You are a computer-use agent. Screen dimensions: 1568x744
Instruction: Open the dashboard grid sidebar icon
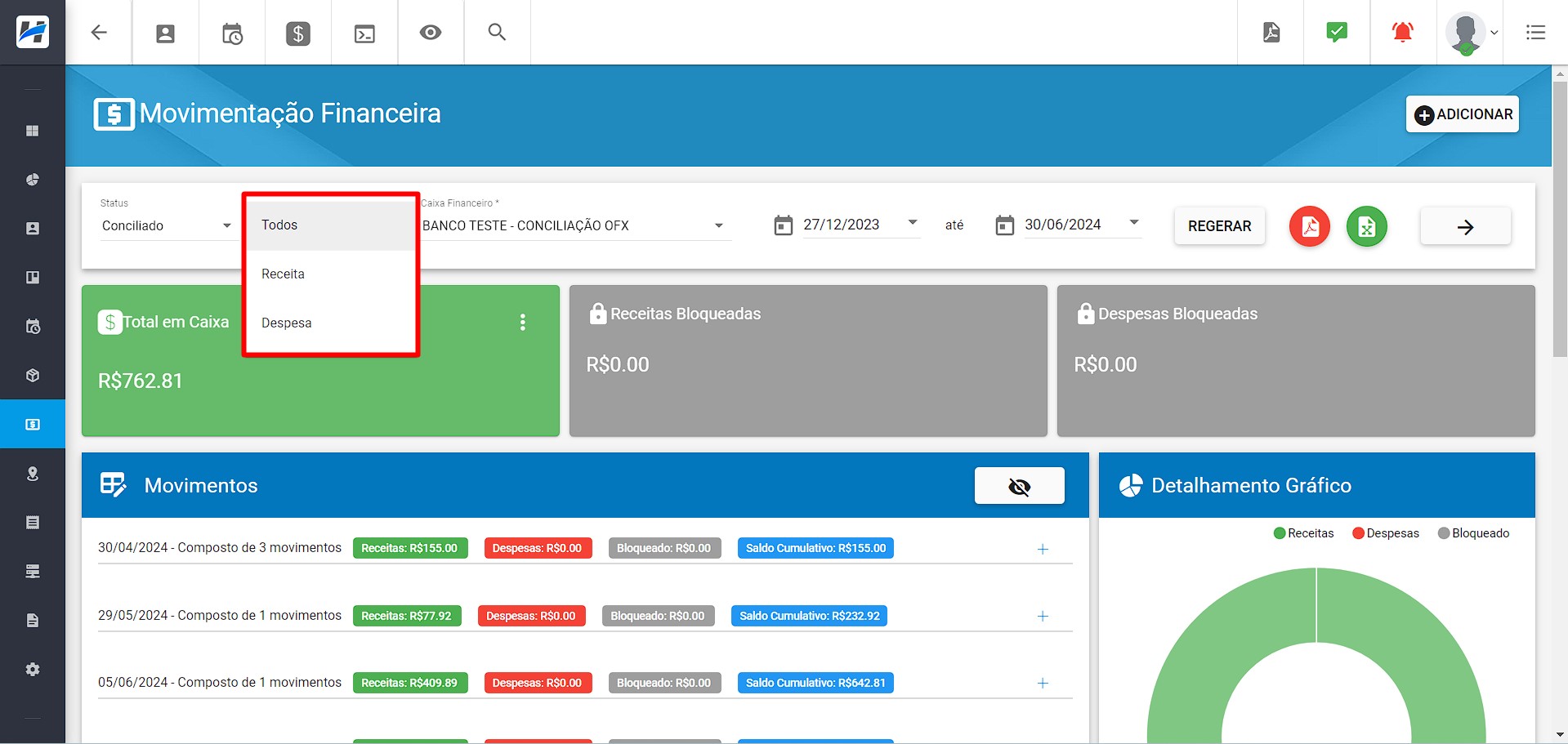tap(33, 131)
